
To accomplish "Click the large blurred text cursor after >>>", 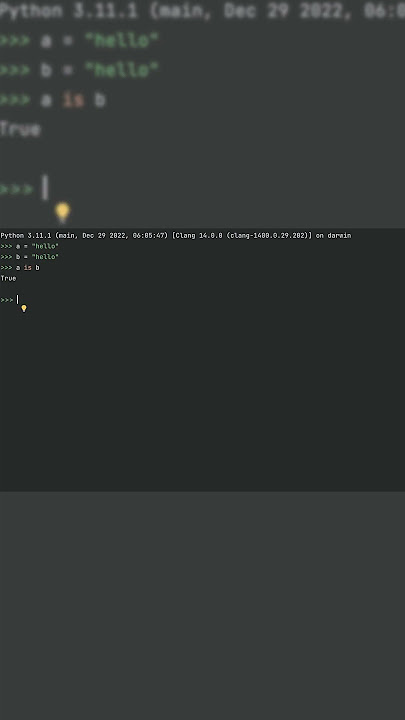I will [45, 187].
